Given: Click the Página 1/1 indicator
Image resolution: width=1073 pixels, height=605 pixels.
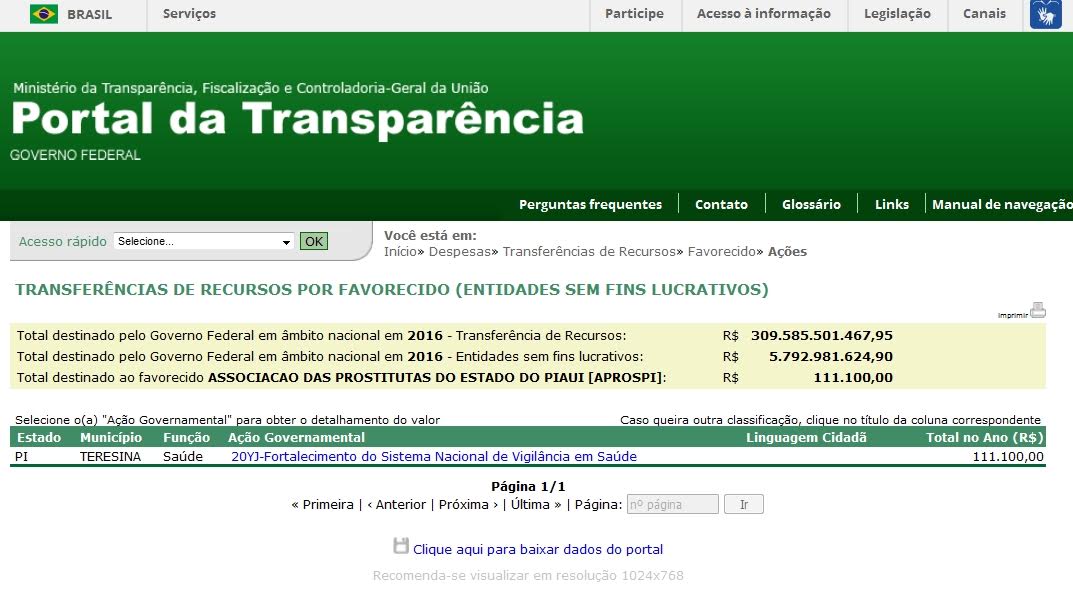Looking at the screenshot, I should [x=528, y=487].
